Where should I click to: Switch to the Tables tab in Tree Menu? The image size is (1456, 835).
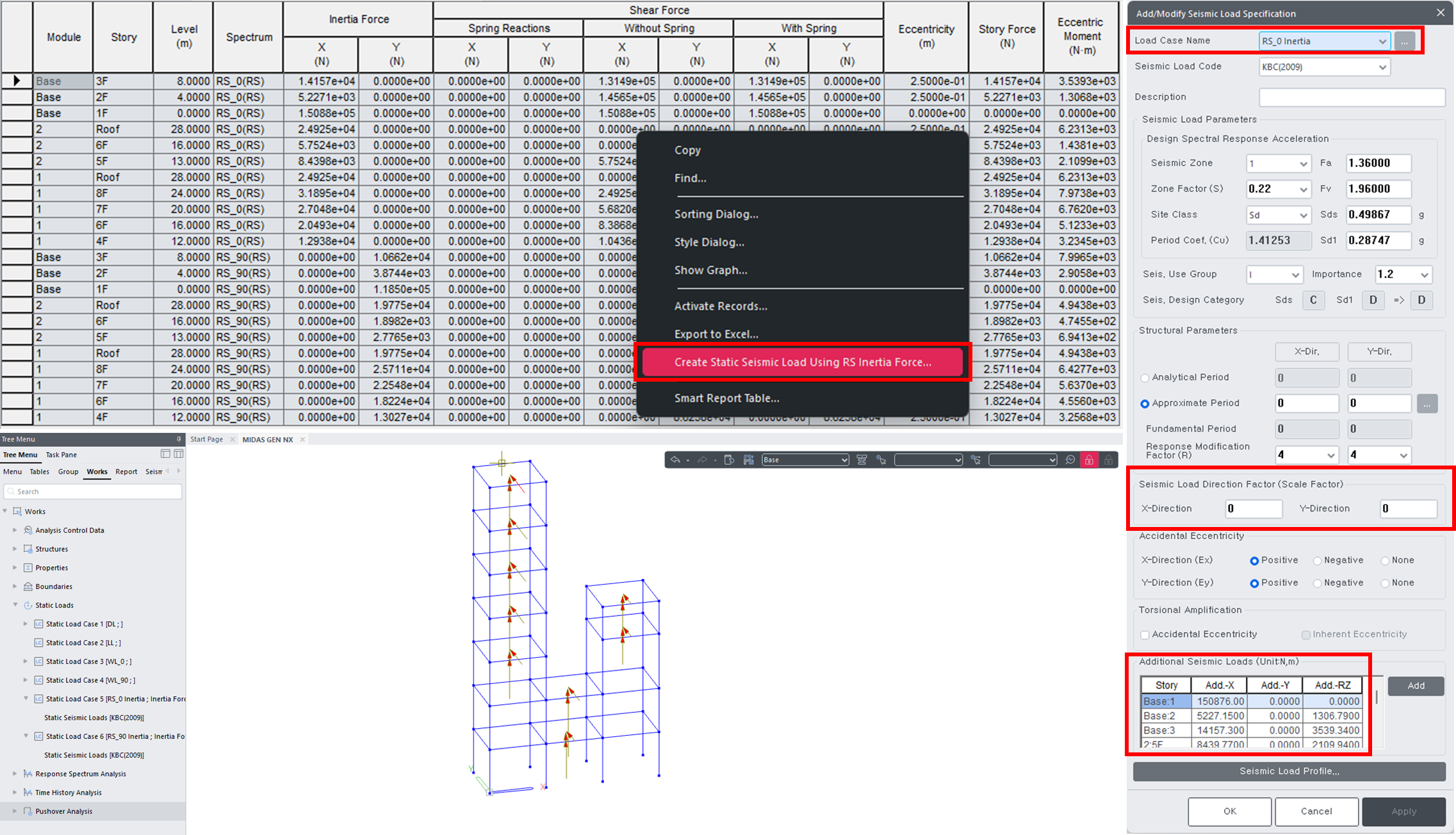pos(39,471)
